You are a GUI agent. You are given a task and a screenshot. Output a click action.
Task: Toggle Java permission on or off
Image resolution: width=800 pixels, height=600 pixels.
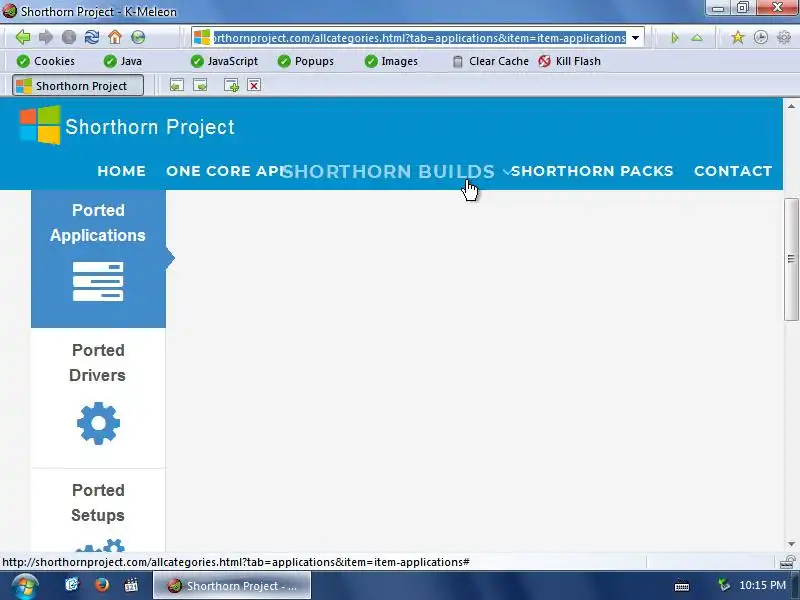point(122,61)
